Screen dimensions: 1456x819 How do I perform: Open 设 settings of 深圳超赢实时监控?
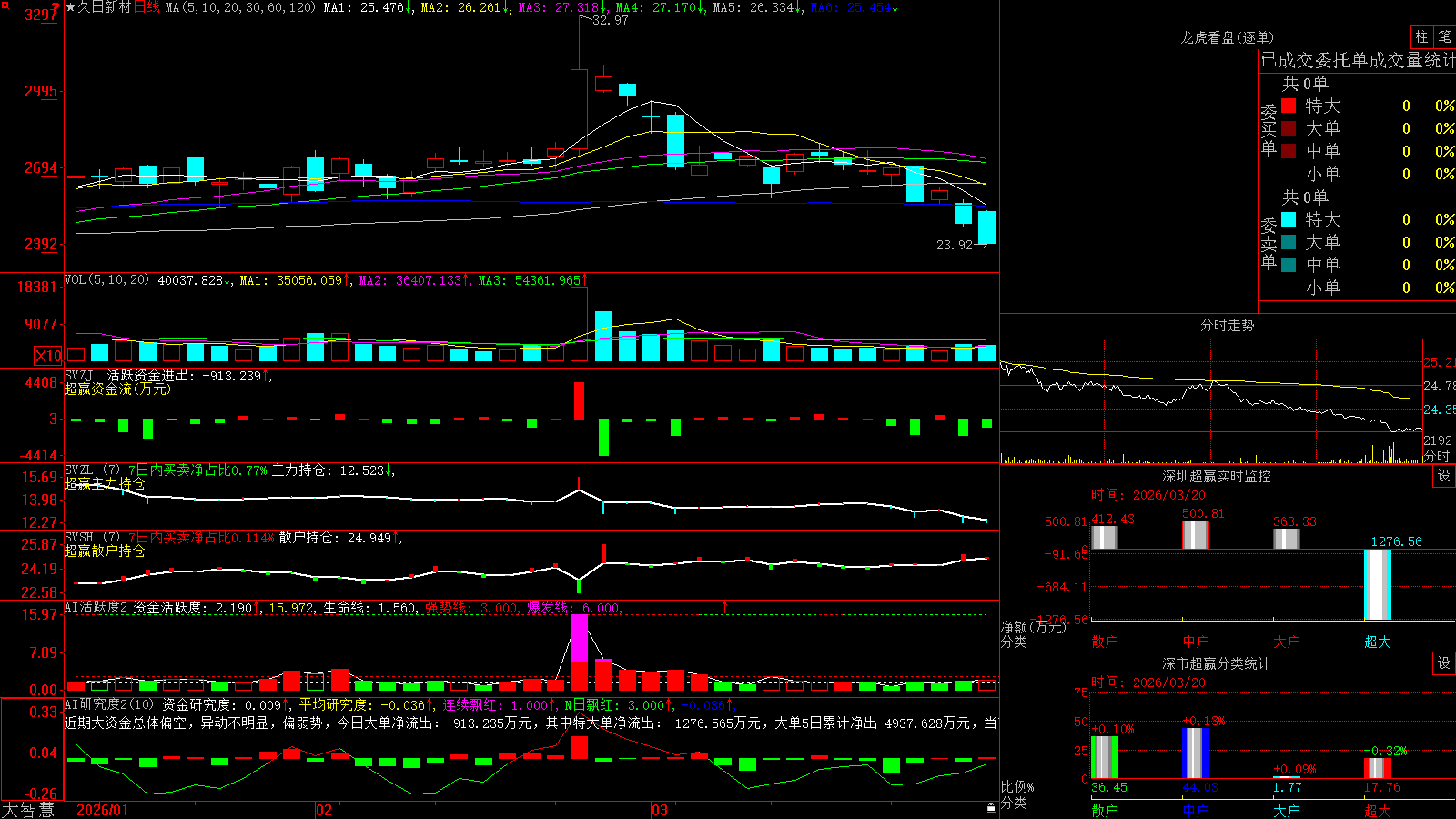1444,476
